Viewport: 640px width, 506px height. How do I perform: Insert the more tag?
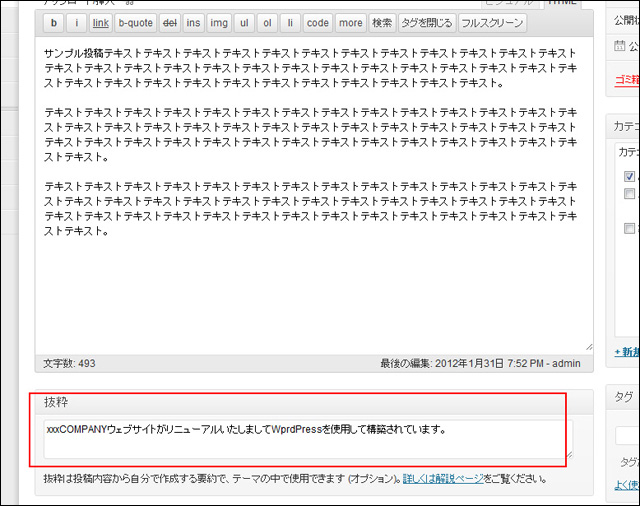[350, 22]
